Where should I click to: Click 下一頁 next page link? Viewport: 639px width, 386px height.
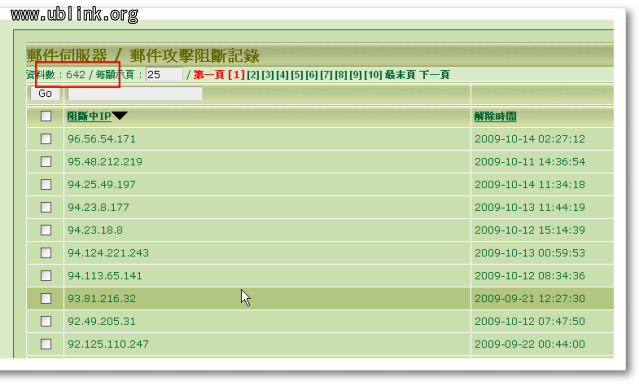point(434,75)
